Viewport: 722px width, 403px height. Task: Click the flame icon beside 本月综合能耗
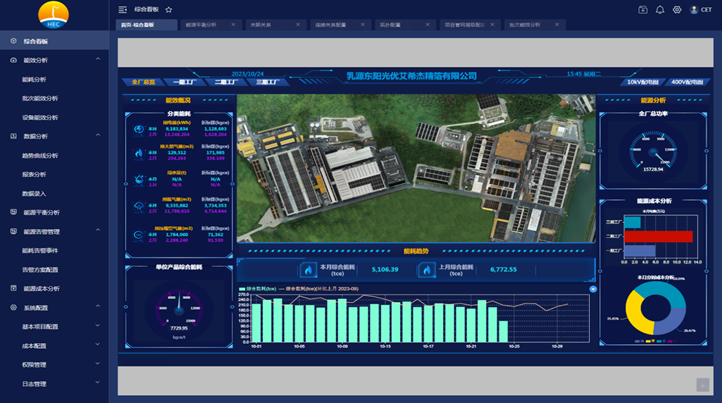click(x=308, y=270)
